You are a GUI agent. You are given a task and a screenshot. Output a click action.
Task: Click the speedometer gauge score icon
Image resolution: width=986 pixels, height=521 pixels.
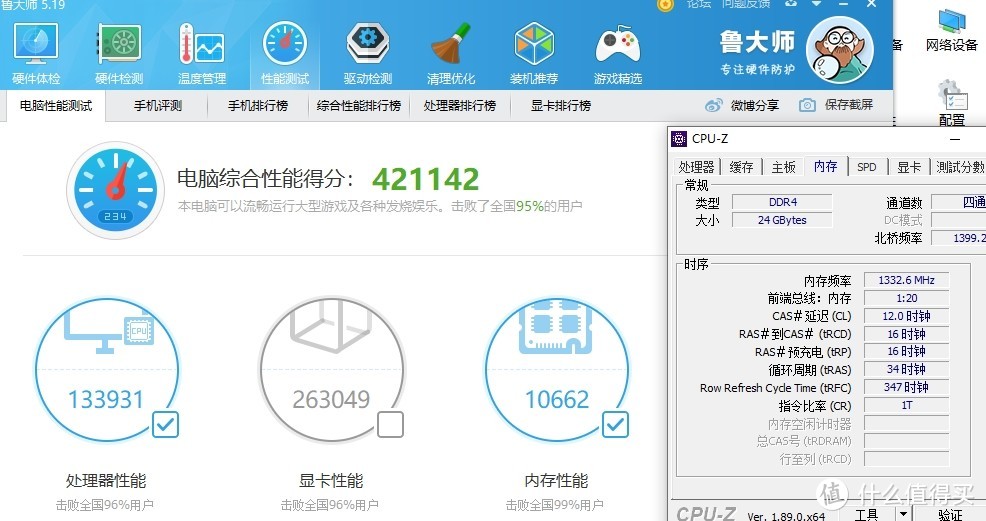tap(115, 190)
